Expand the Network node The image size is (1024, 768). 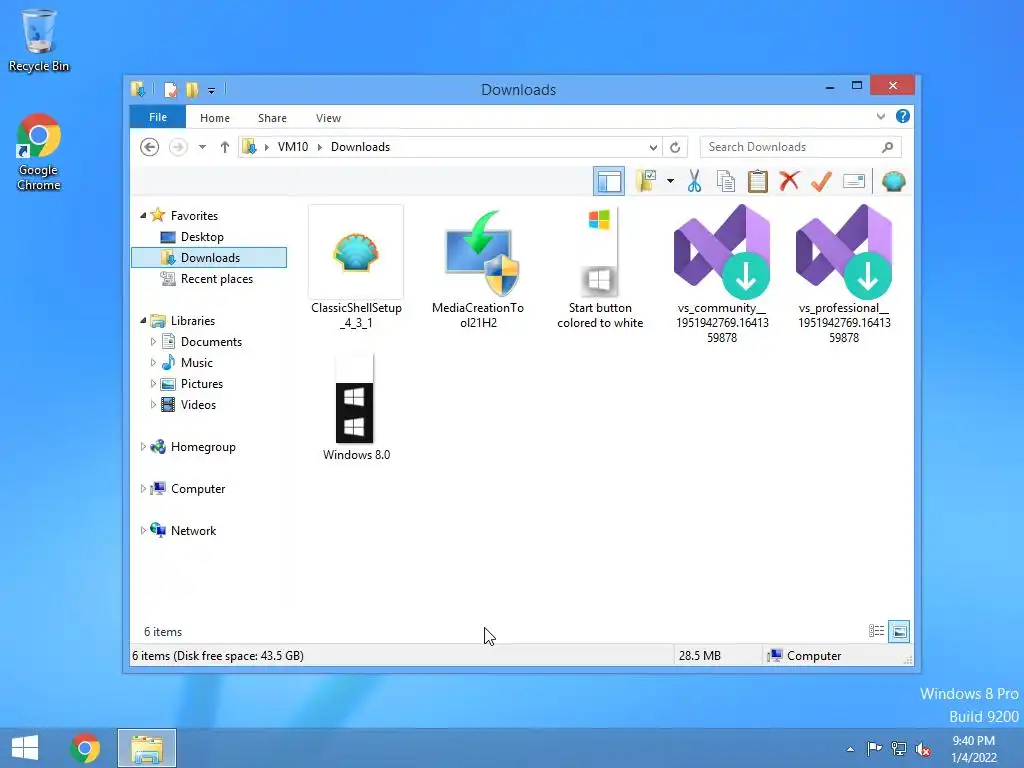(143, 530)
